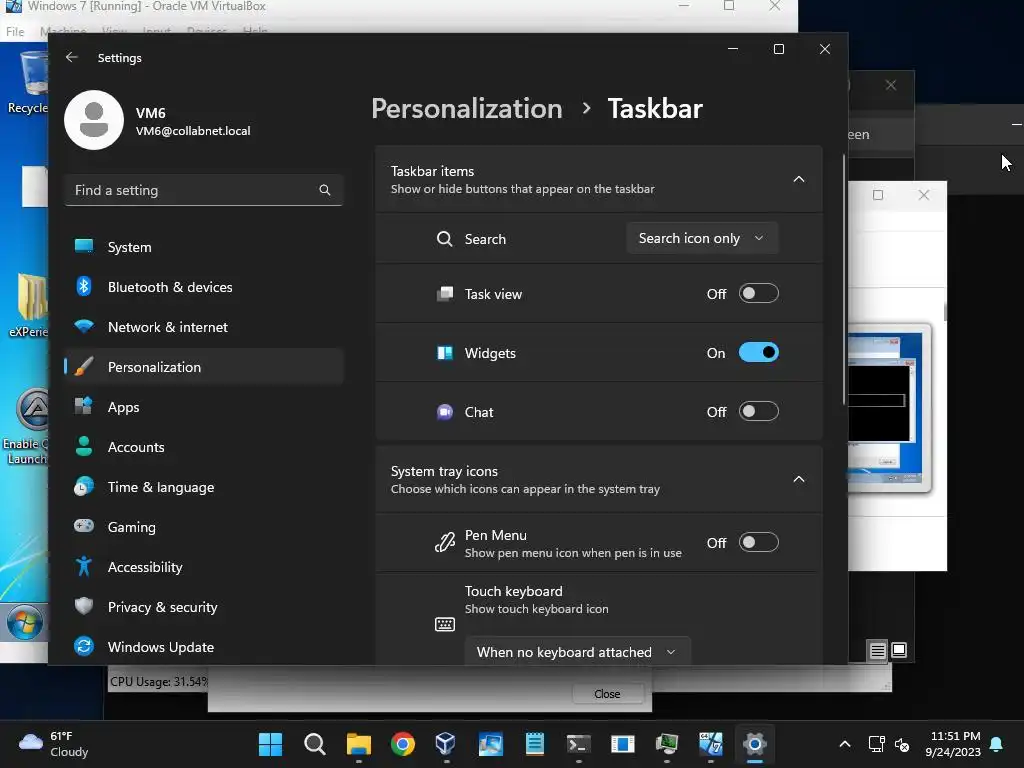Click the Bluetooth icon in sidebar

coord(84,286)
